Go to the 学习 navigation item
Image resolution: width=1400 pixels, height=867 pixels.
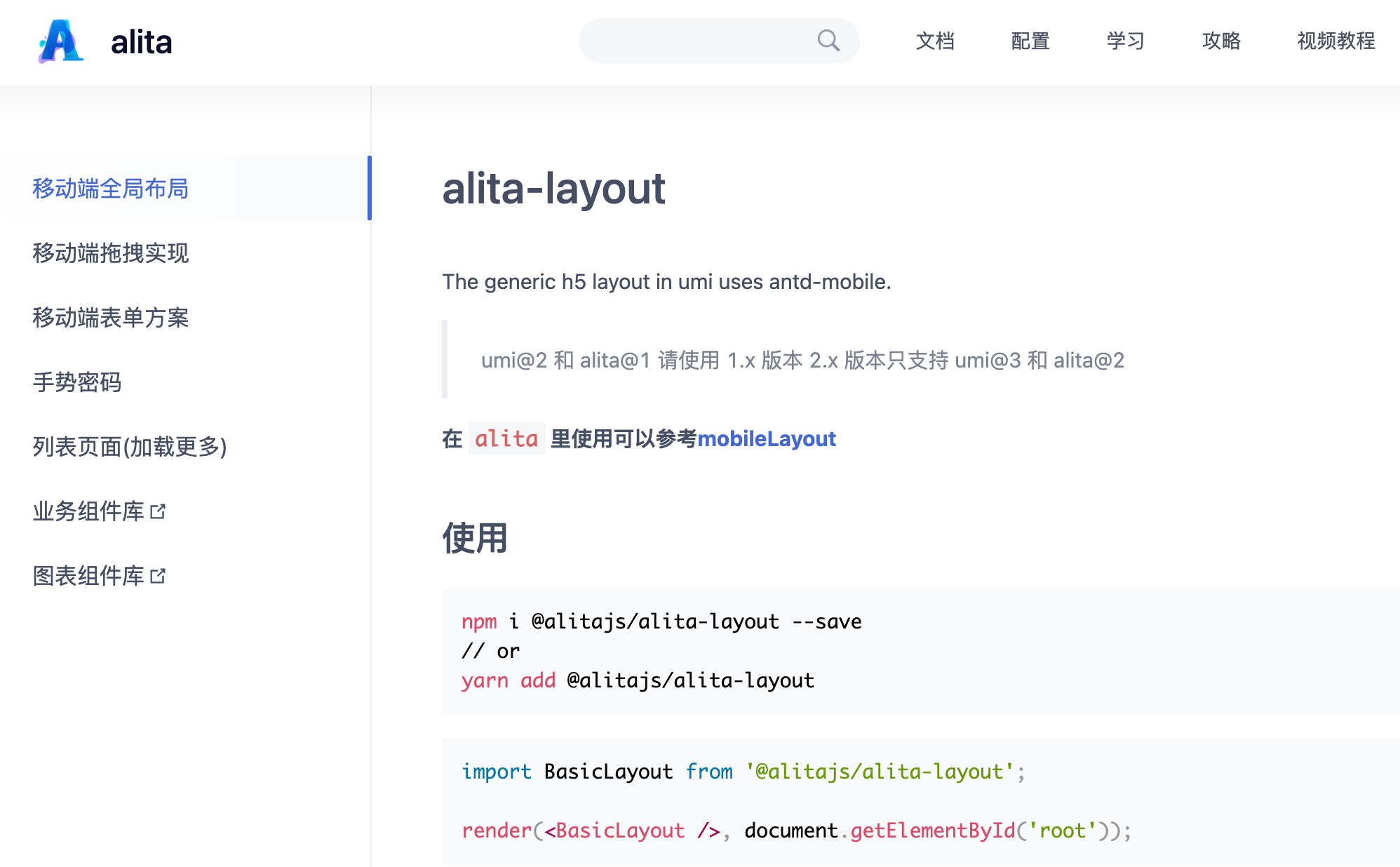[1126, 41]
